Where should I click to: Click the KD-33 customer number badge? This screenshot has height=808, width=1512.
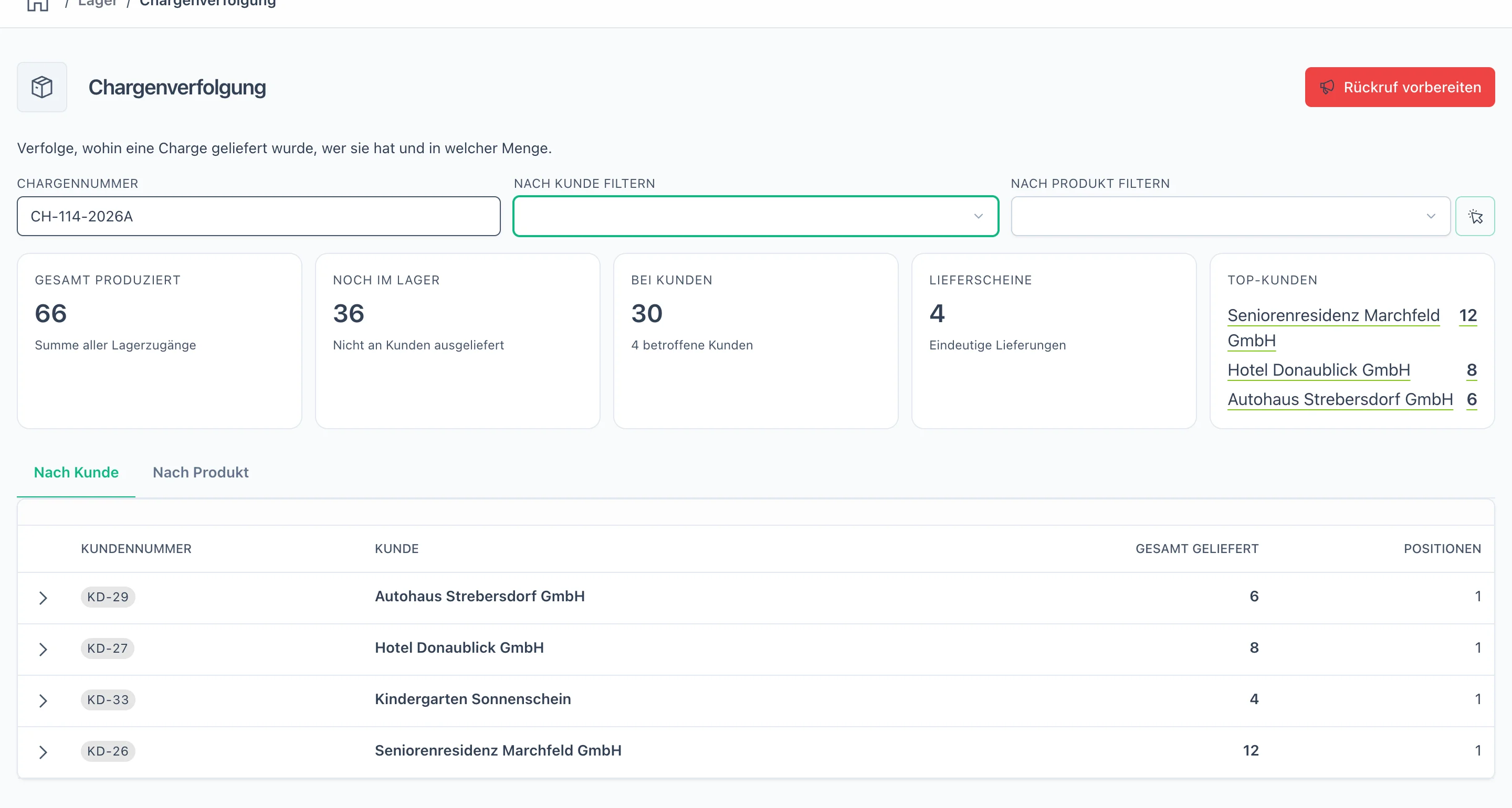coord(108,699)
